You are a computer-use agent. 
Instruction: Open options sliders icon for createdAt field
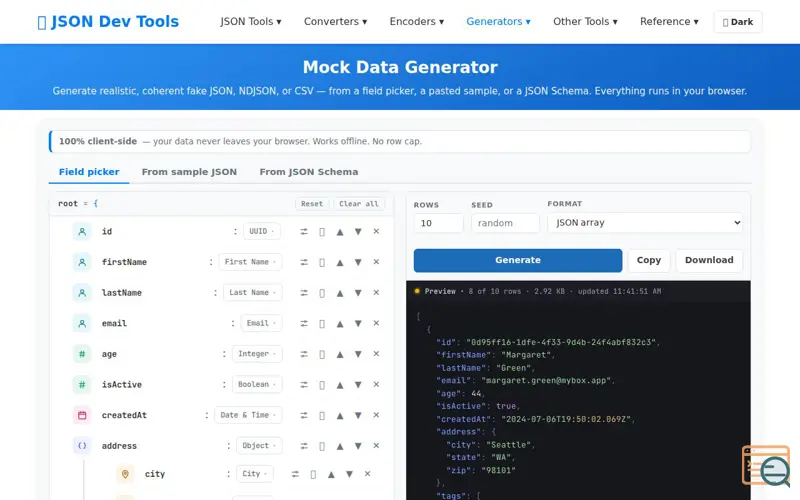point(304,415)
